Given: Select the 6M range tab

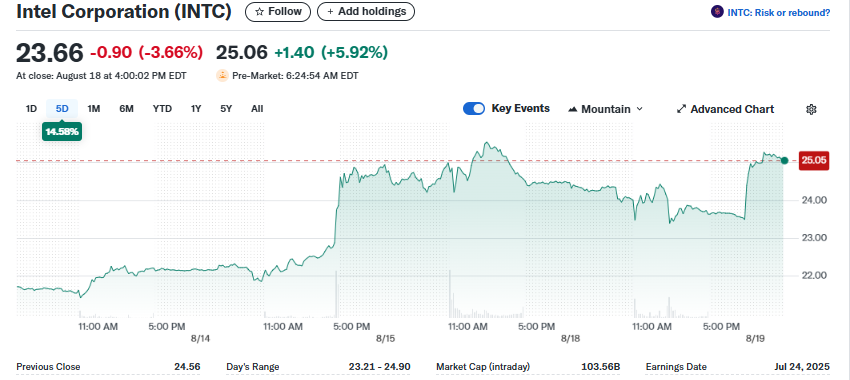Looking at the screenshot, I should [x=126, y=108].
